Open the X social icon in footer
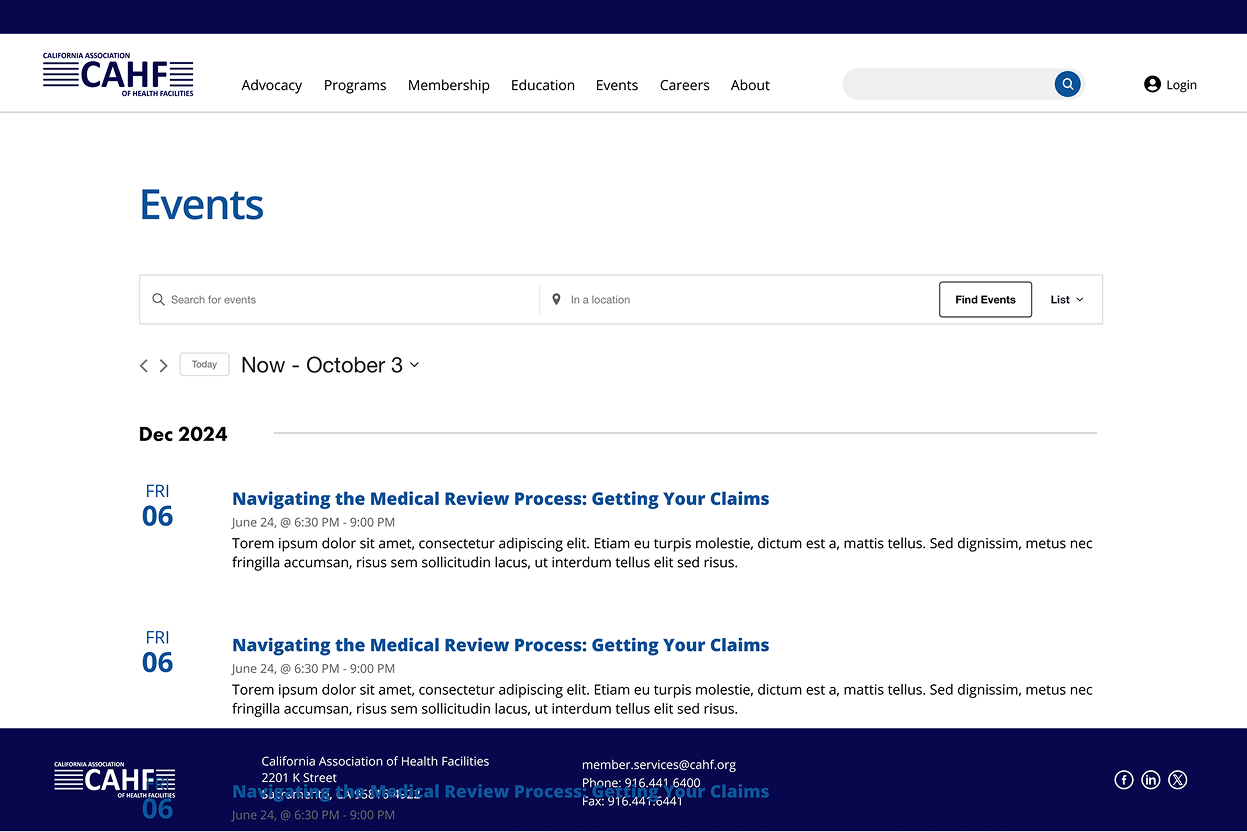This screenshot has height=832, width=1247. pyautogui.click(x=1178, y=780)
